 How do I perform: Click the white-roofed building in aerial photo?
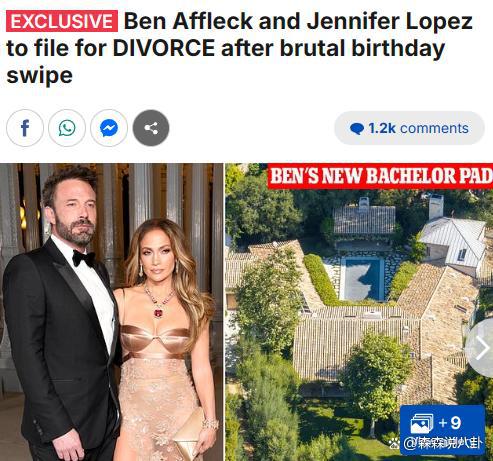pos(453,241)
